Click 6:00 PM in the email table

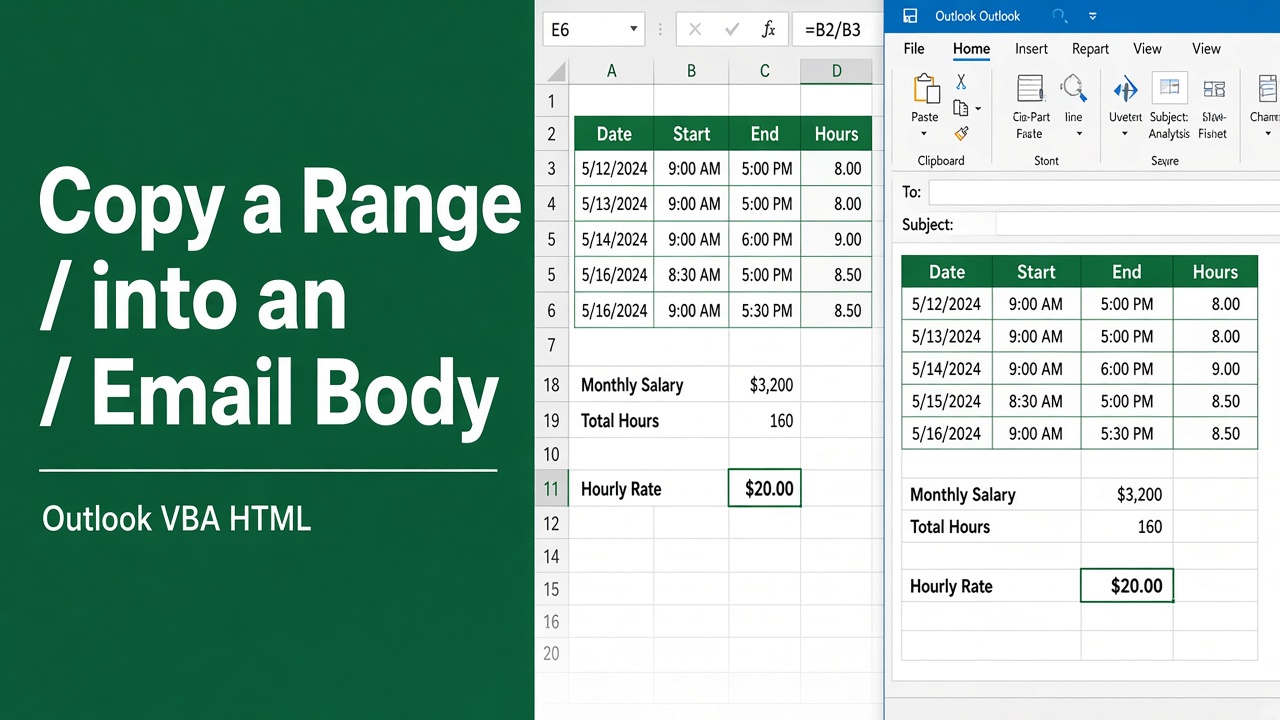tap(1127, 369)
